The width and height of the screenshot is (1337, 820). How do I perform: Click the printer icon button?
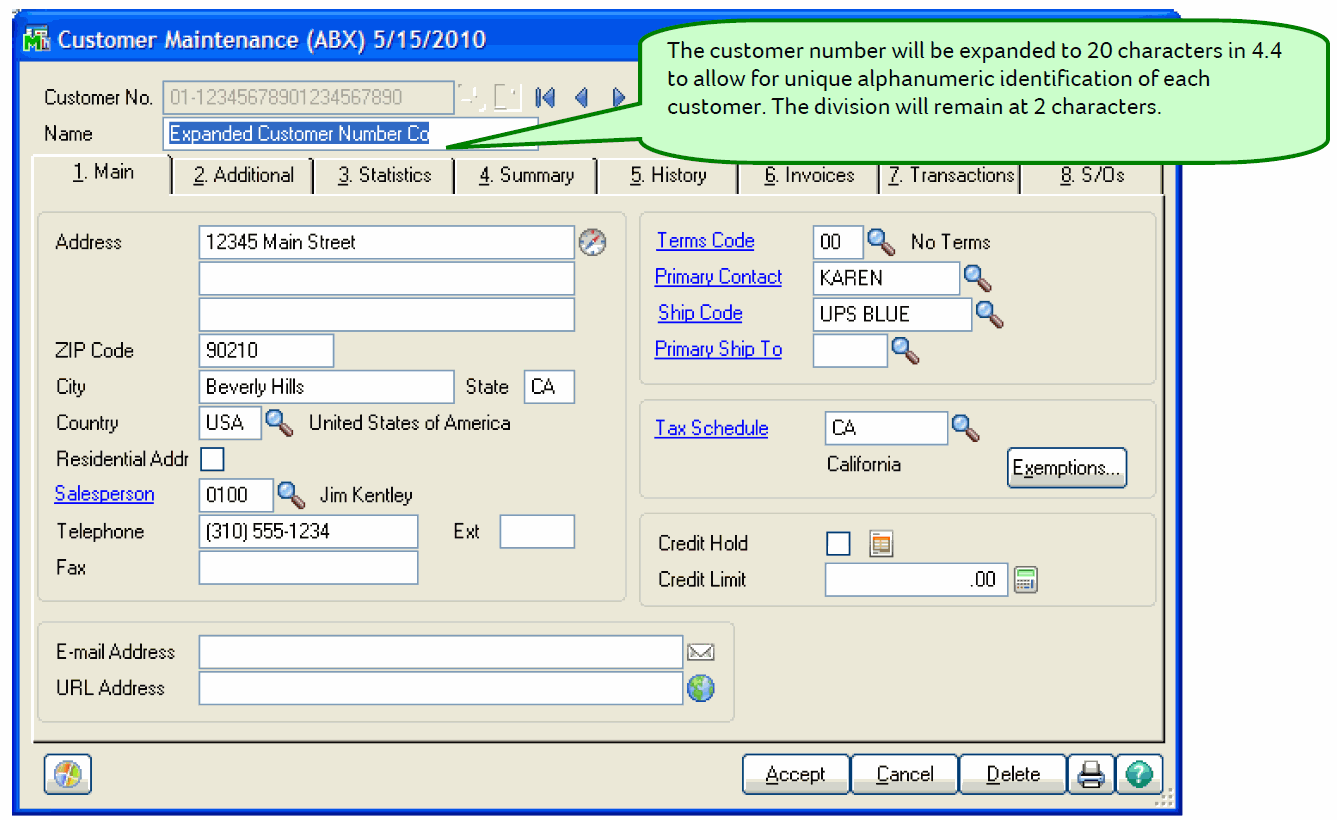point(1091,774)
